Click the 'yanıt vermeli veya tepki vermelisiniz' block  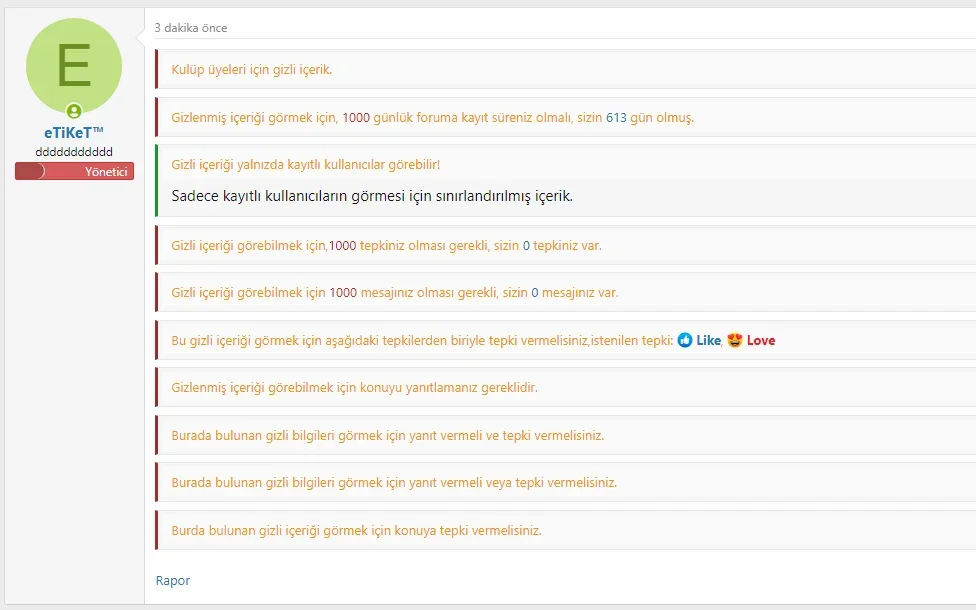[x=394, y=482]
